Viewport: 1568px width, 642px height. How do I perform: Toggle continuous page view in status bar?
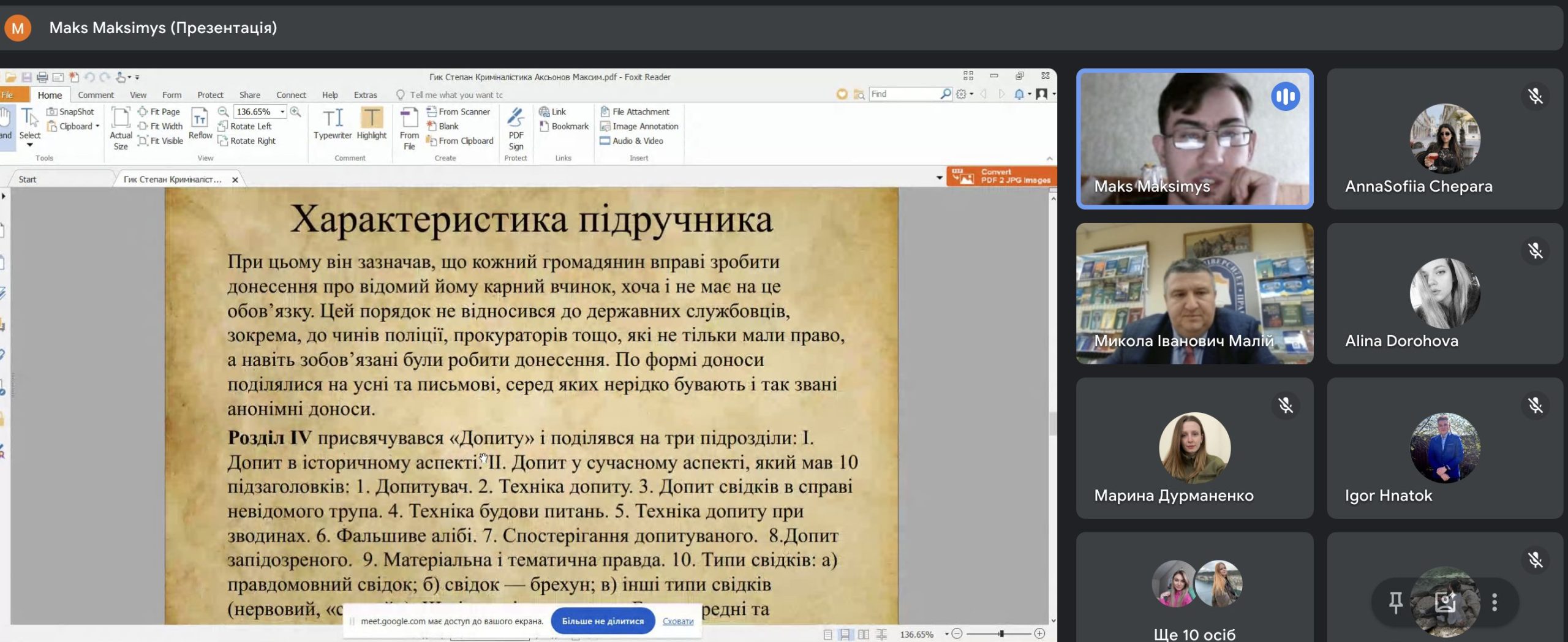pyautogui.click(x=845, y=634)
